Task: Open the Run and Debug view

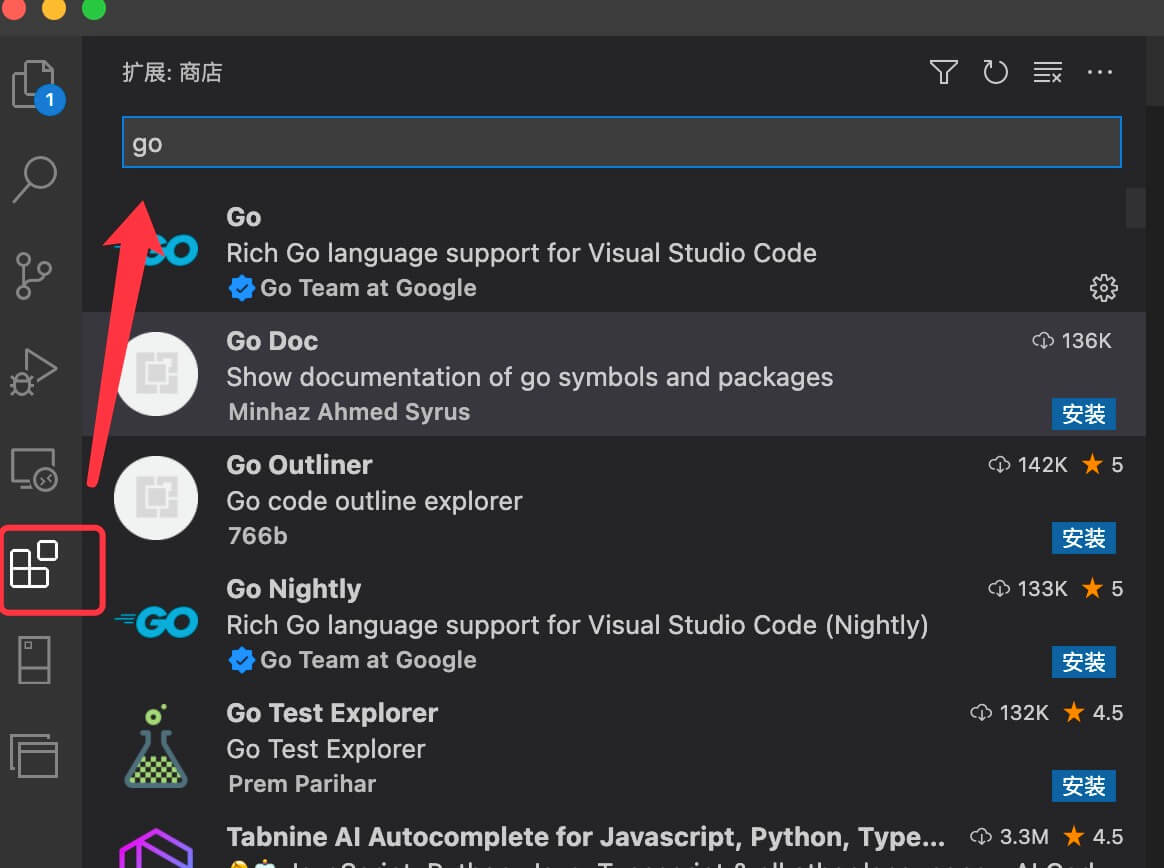Action: (x=36, y=372)
